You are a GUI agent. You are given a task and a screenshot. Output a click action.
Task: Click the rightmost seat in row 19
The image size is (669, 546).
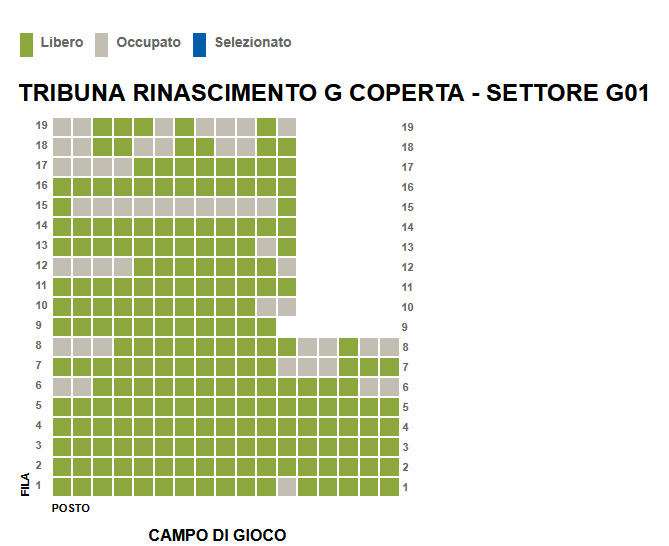click(x=287, y=127)
